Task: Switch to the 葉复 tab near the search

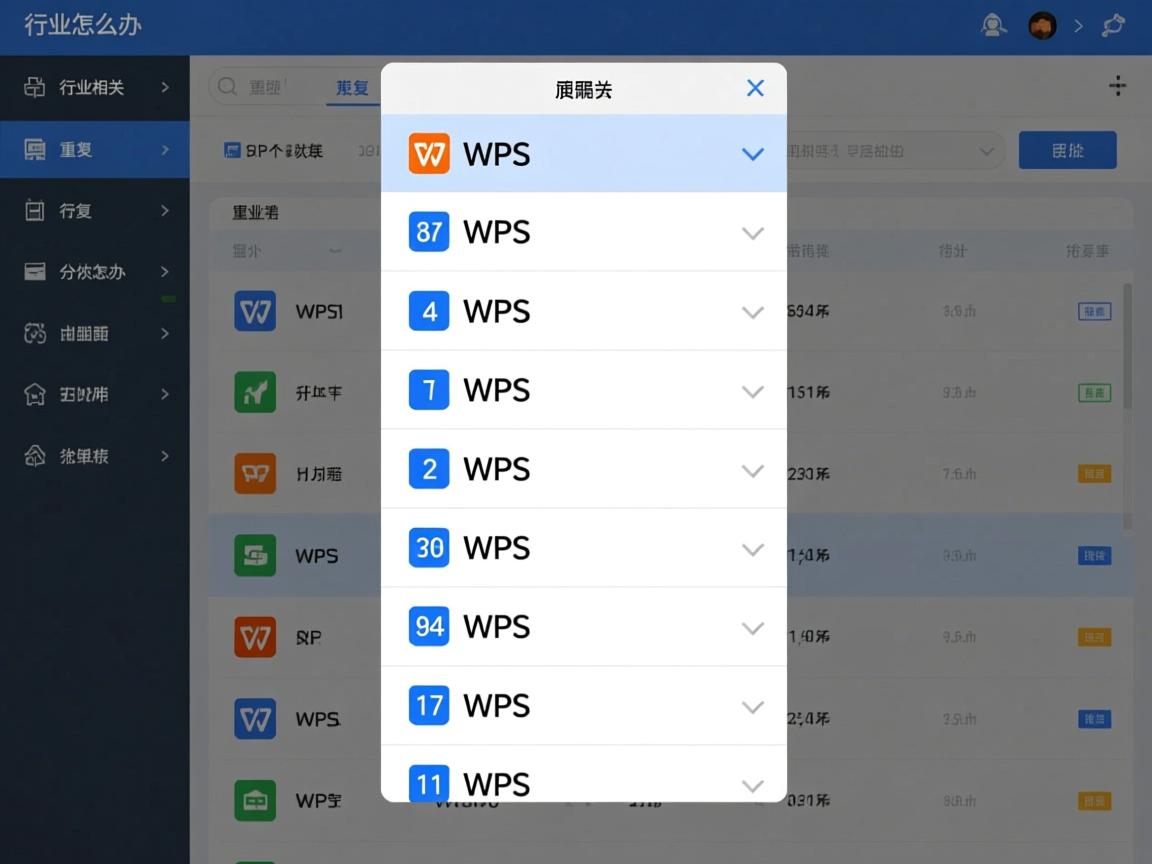Action: pos(351,87)
